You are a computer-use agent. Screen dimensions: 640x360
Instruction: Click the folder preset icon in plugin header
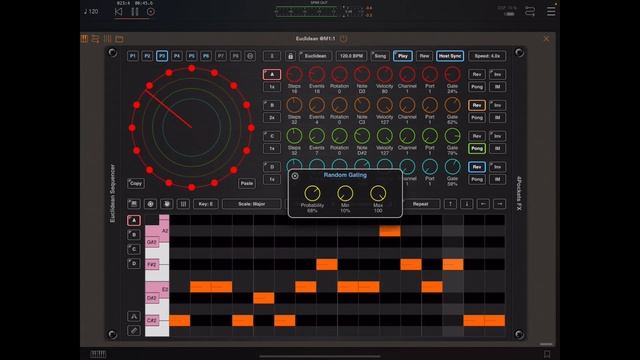[119, 39]
